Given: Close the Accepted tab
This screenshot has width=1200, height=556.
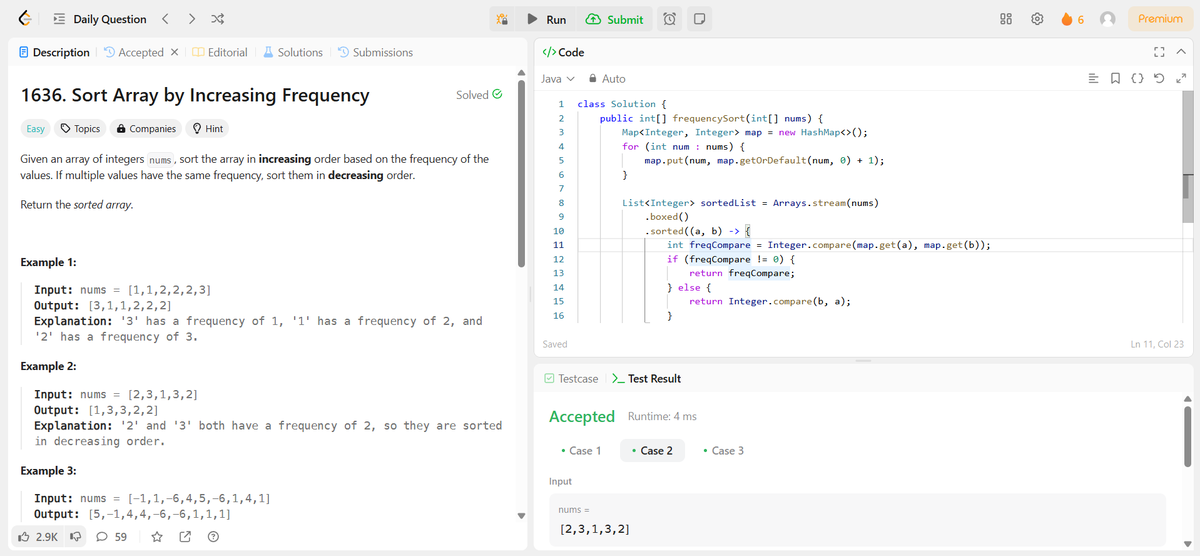Looking at the screenshot, I should [x=174, y=52].
